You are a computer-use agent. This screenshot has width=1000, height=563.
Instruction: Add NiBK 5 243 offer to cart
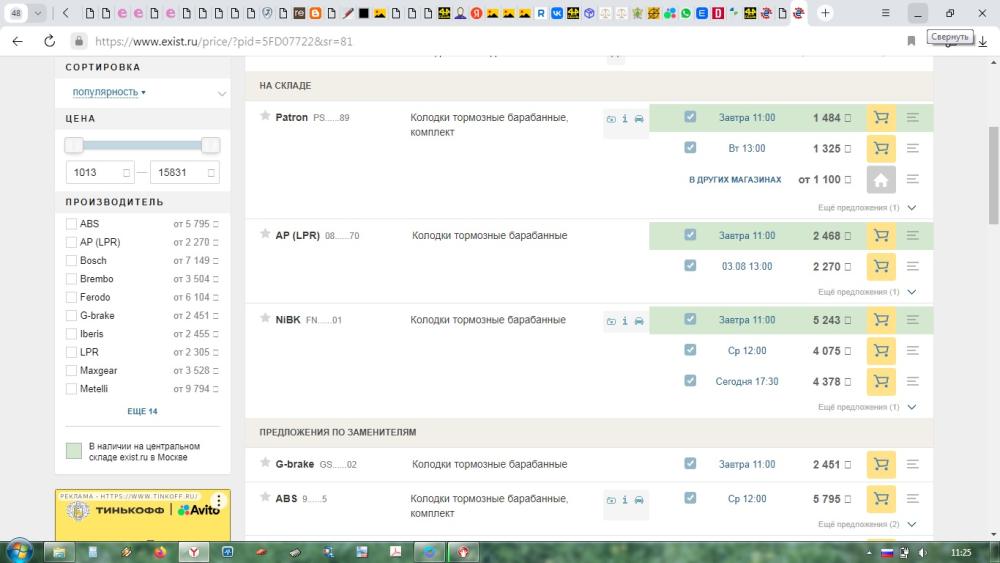point(881,320)
